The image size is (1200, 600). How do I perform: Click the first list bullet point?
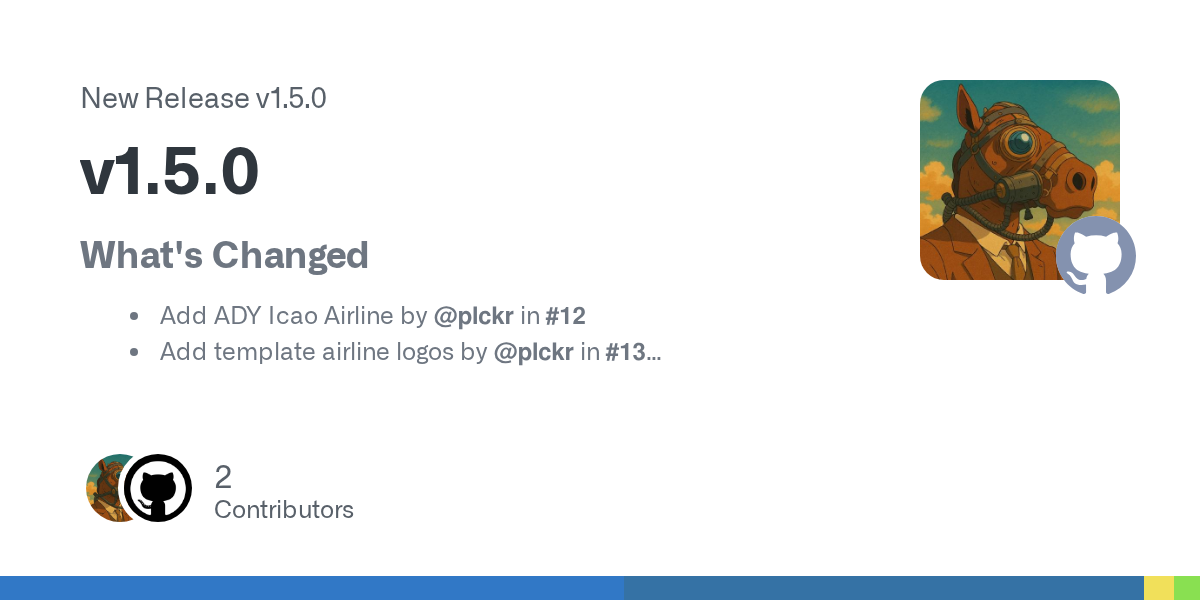134,317
